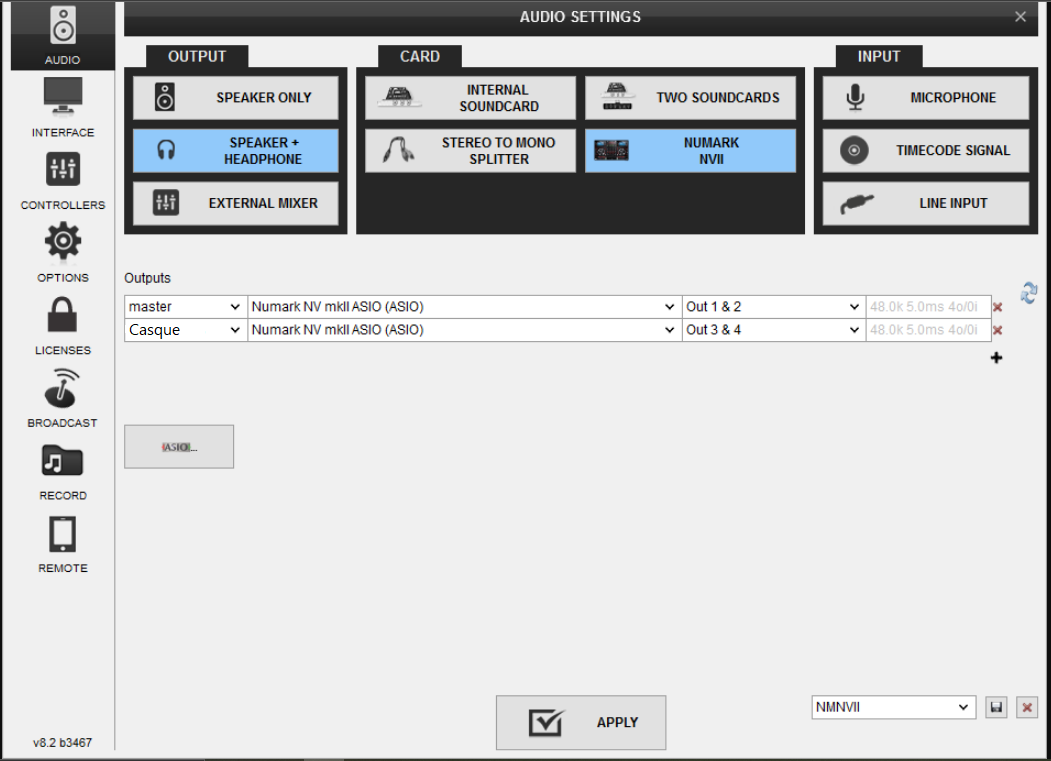
Task: Enable Timecode Signal input
Action: 926,151
